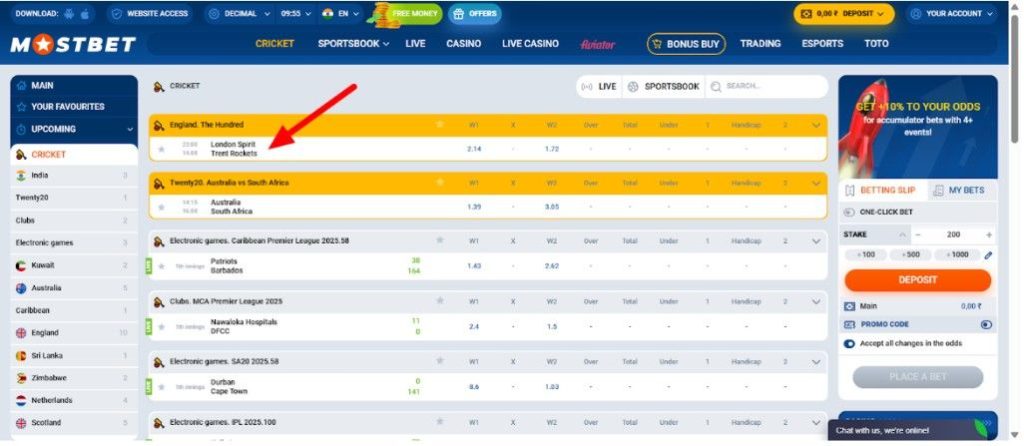Open the Live Casino section
1024x446 pixels.
[530, 44]
